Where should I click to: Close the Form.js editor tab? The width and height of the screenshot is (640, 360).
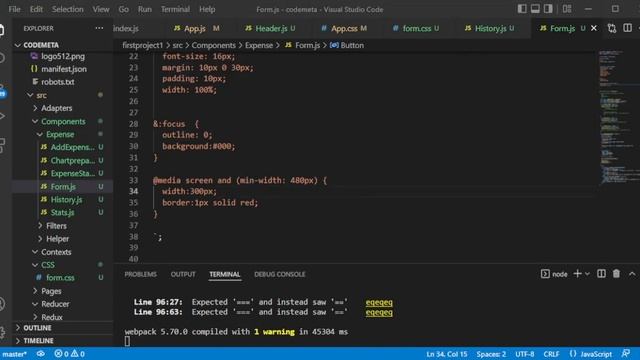click(594, 28)
